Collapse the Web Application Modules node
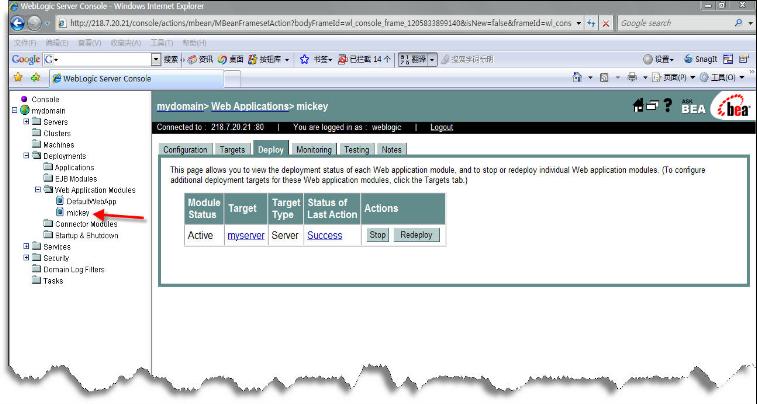The height and width of the screenshot is (404, 757). click(x=38, y=190)
